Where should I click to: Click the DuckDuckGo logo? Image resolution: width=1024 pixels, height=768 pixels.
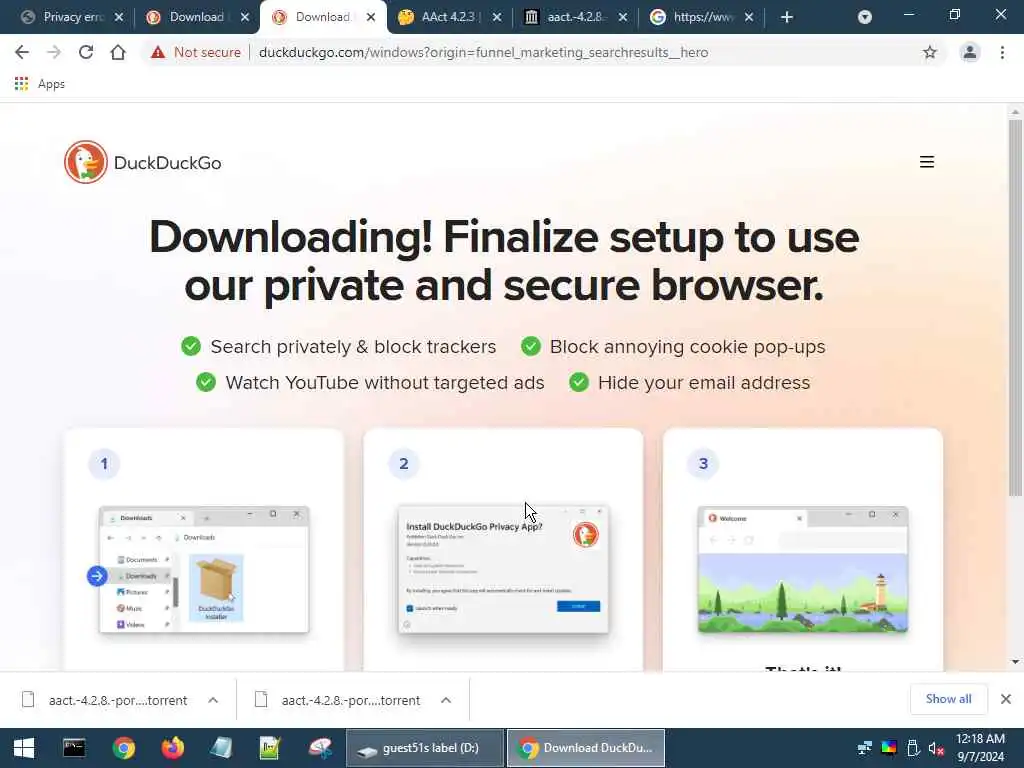click(x=143, y=163)
